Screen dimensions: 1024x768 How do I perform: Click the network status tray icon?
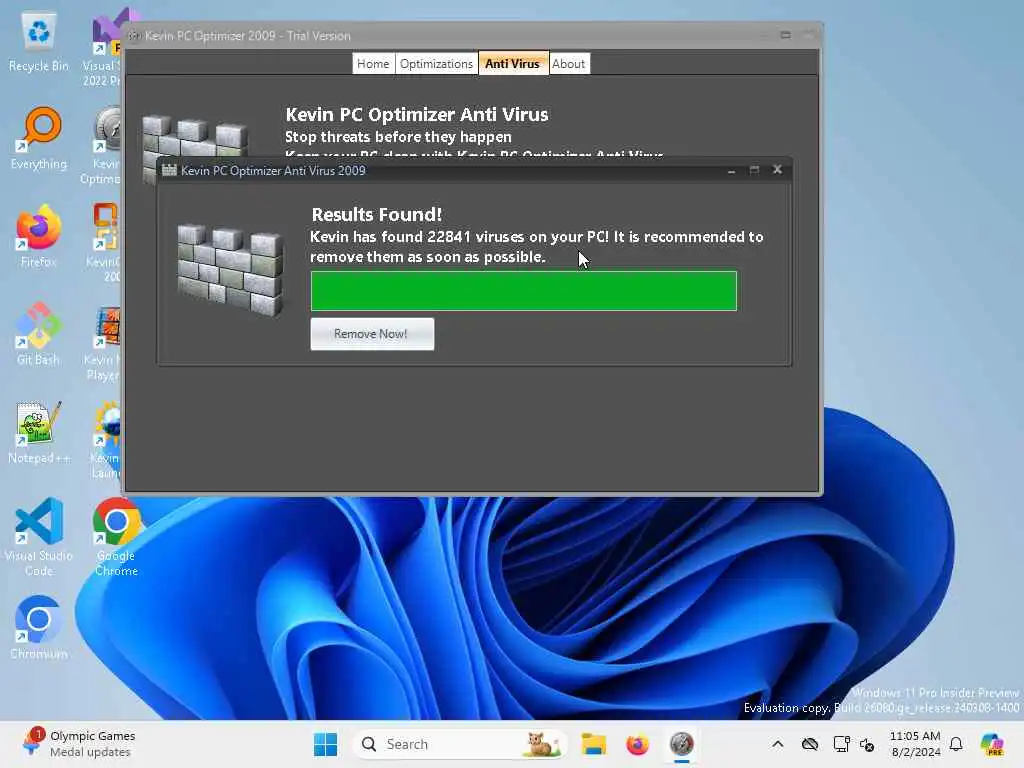(x=841, y=744)
